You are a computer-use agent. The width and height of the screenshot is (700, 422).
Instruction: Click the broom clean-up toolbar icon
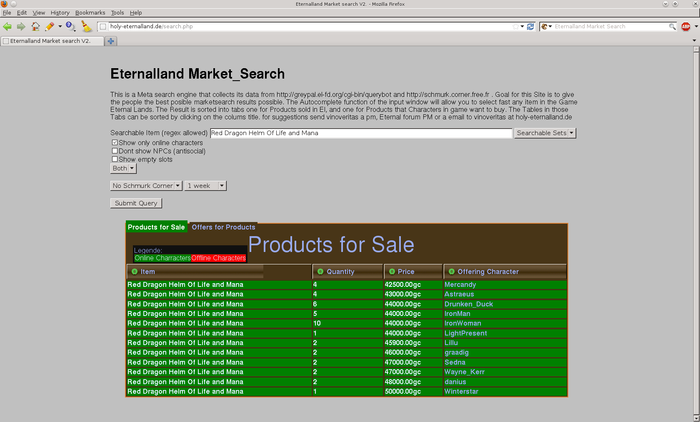click(x=86, y=27)
